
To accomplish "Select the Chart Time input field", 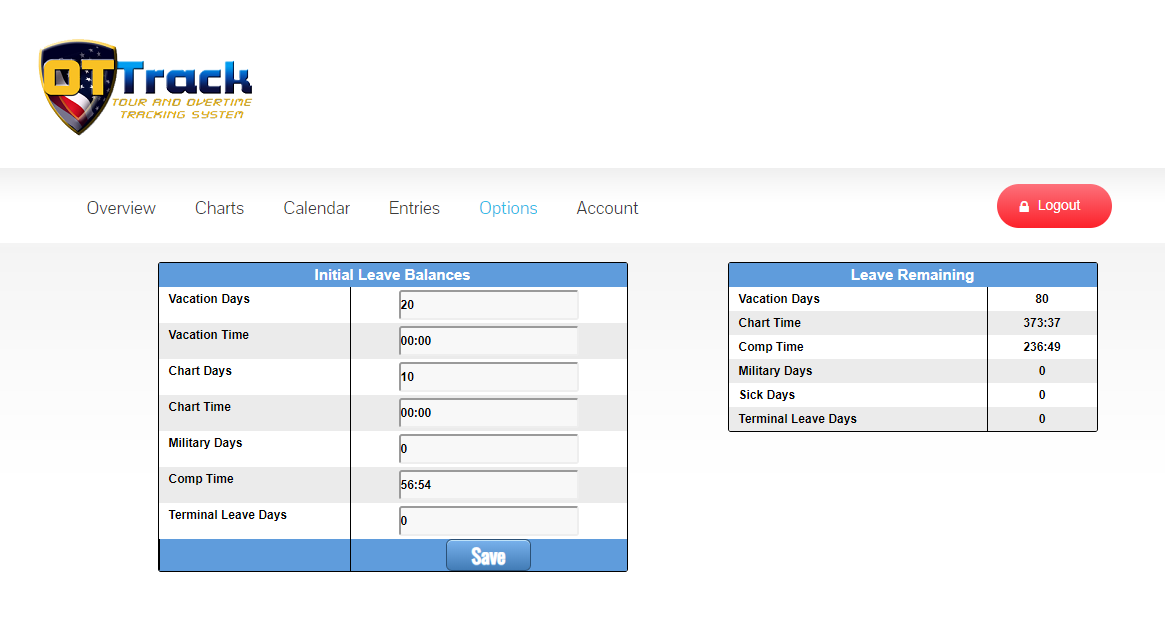I will 488,413.
